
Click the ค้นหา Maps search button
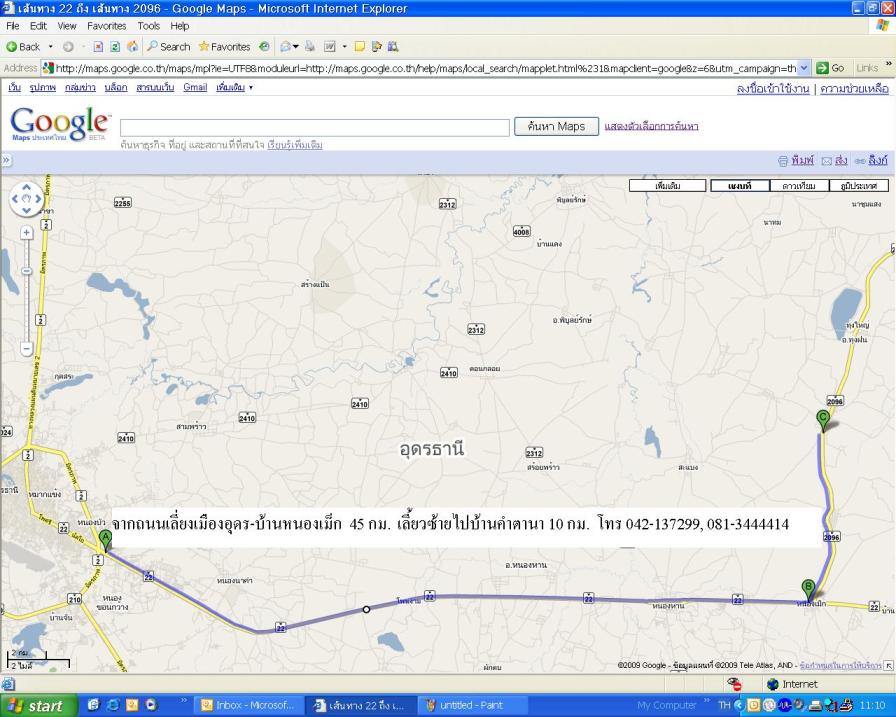tap(557, 126)
